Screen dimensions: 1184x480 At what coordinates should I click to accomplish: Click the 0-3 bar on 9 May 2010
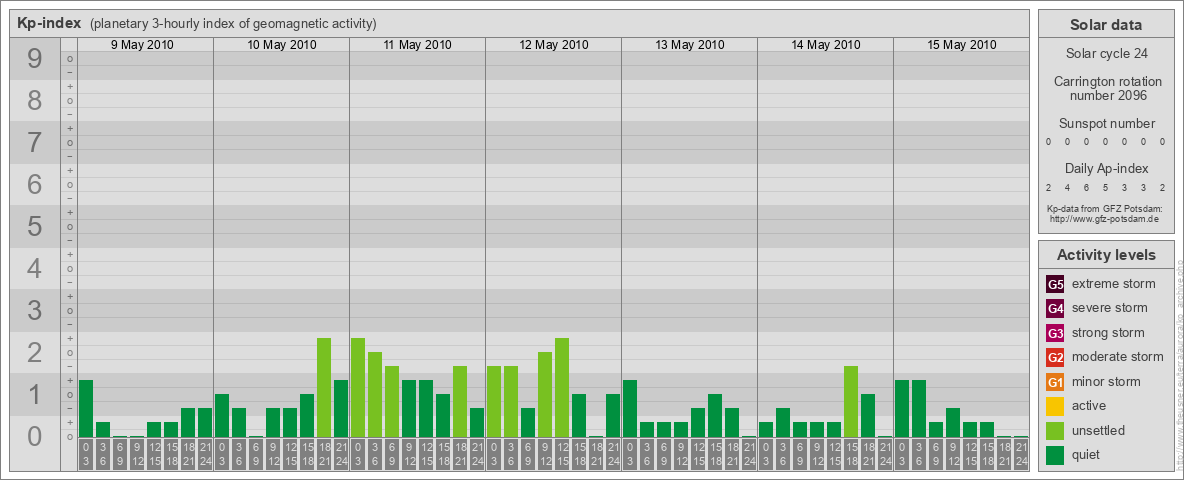[85, 408]
